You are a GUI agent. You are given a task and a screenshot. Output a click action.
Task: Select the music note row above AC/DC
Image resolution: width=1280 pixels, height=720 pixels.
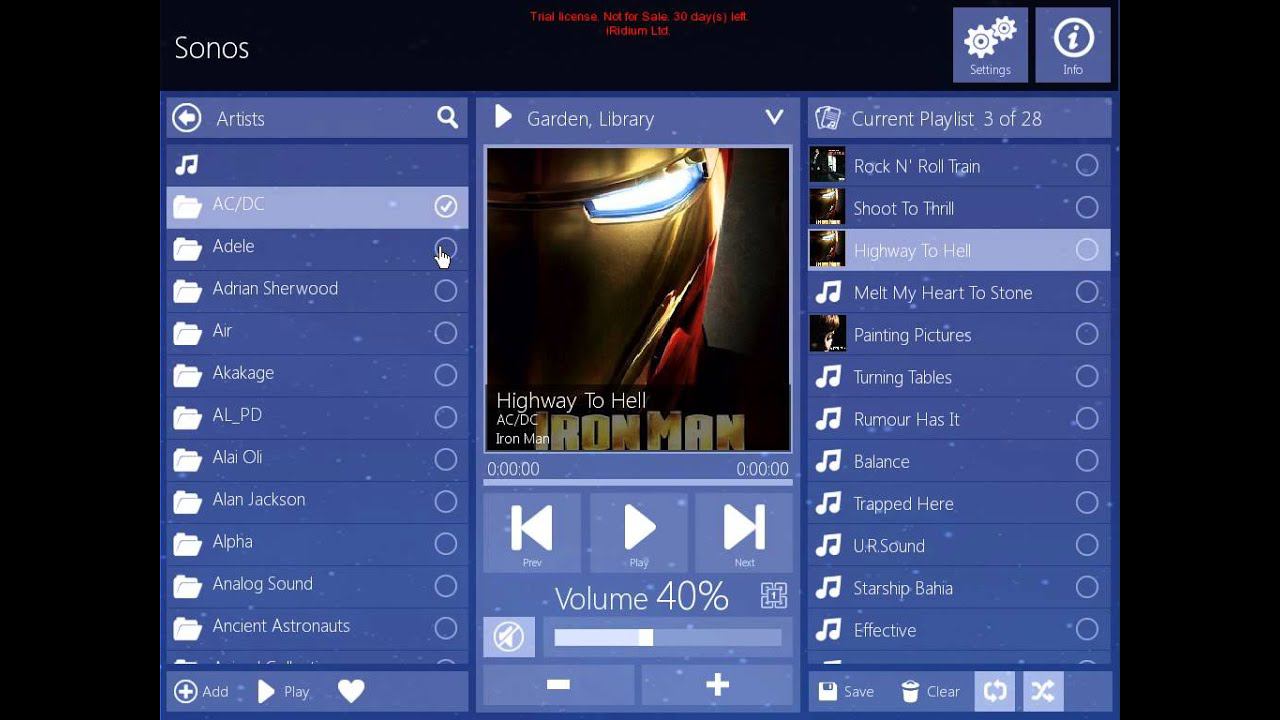pos(317,164)
